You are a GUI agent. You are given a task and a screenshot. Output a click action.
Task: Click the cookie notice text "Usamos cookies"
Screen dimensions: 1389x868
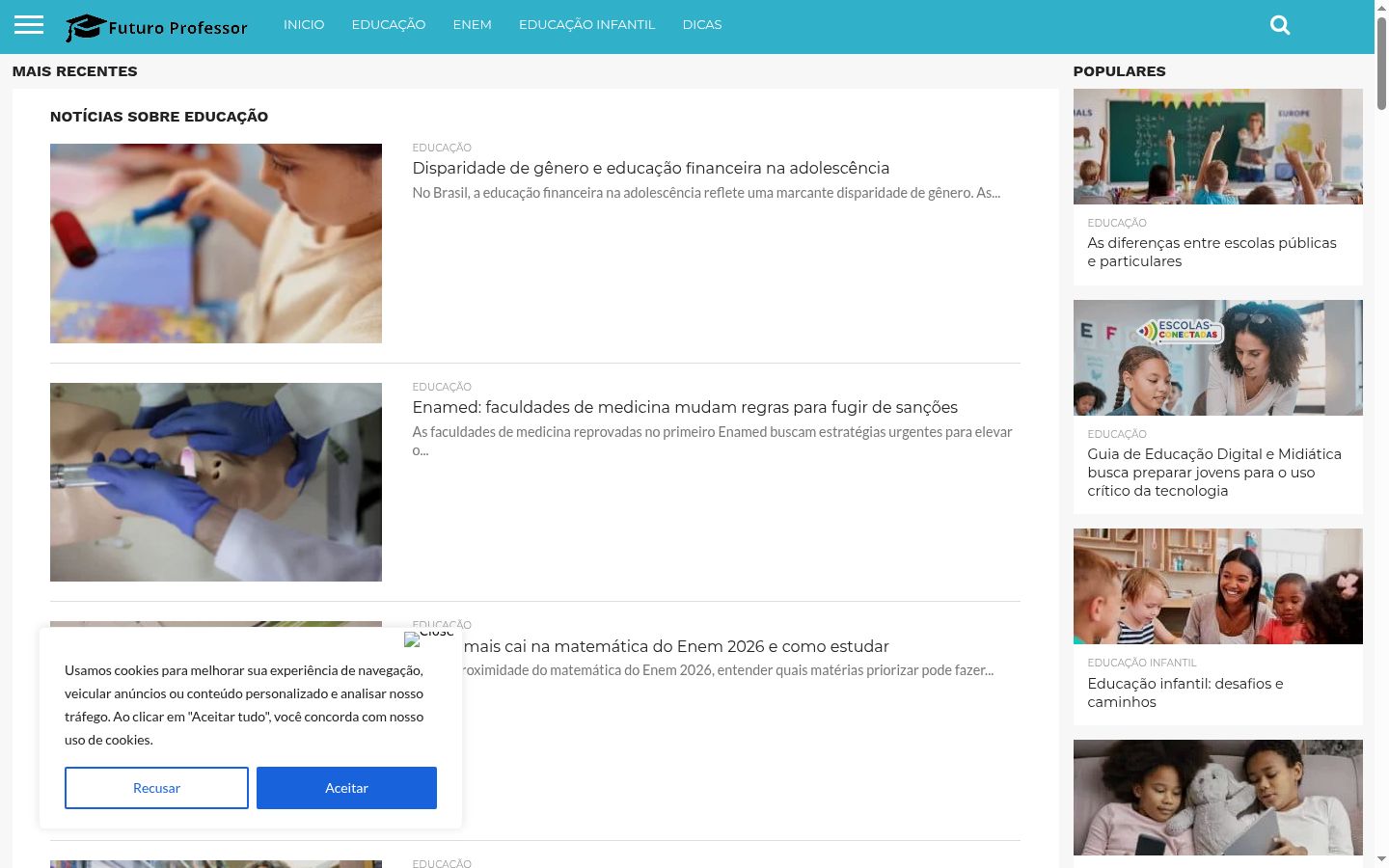click(x=244, y=705)
